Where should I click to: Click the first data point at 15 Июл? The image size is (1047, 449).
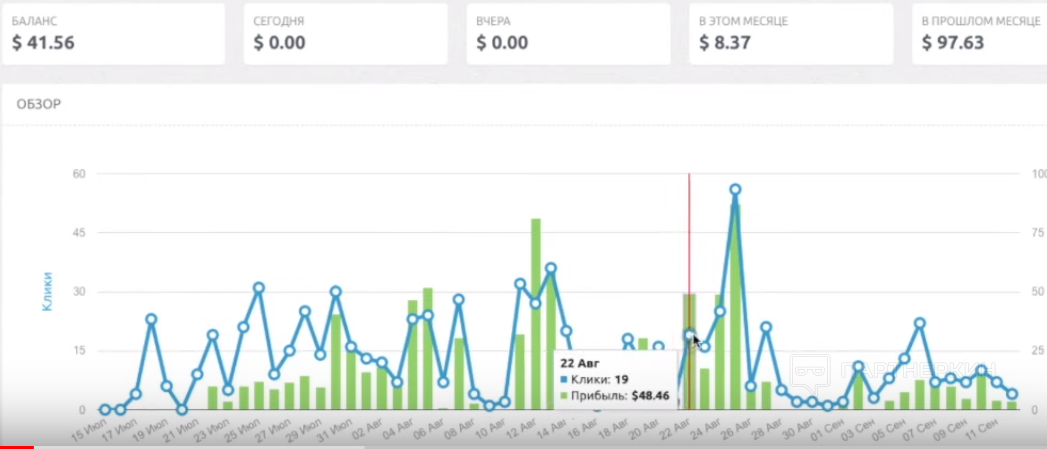pyautogui.click(x=105, y=410)
